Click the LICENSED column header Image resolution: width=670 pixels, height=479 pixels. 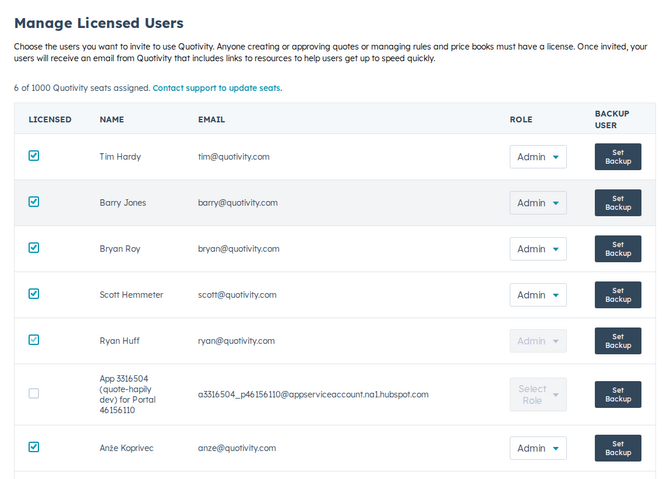pos(50,120)
